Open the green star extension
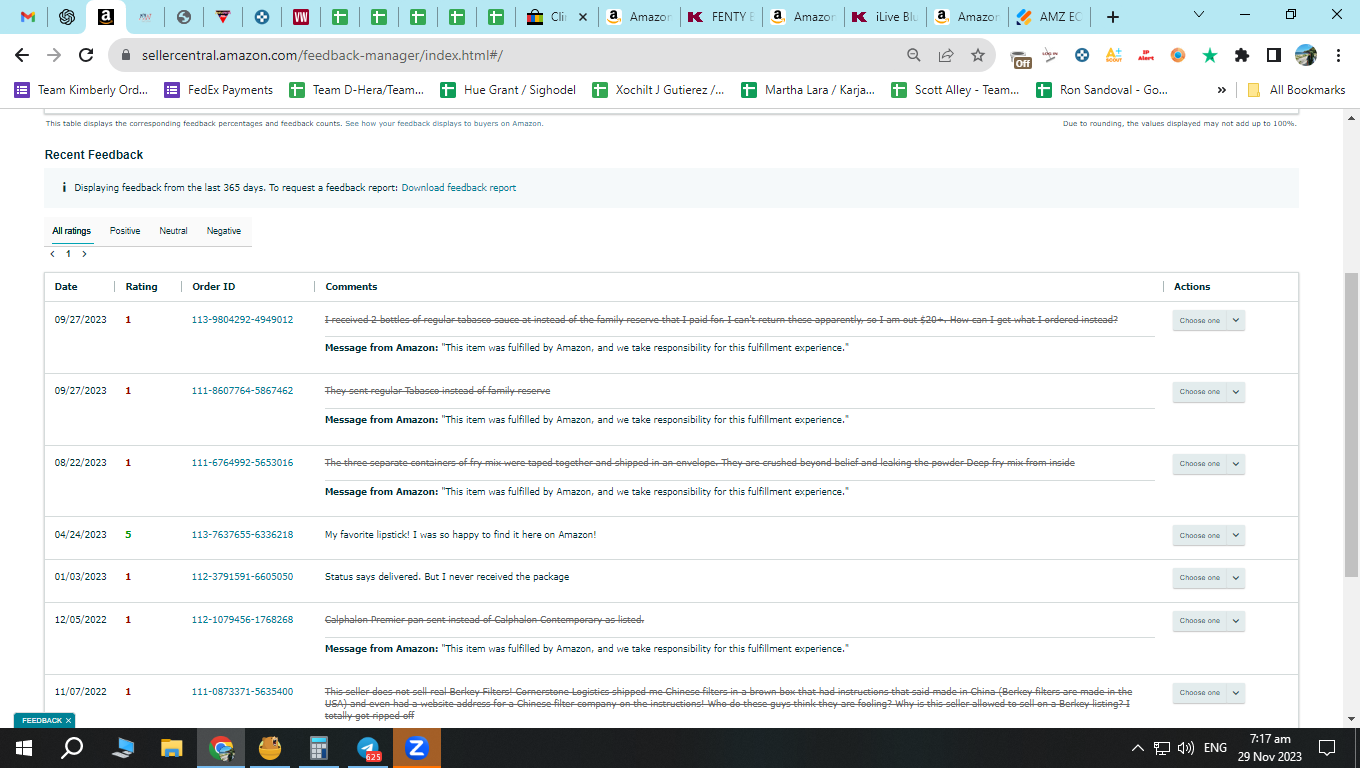1360x768 pixels. (x=1210, y=55)
